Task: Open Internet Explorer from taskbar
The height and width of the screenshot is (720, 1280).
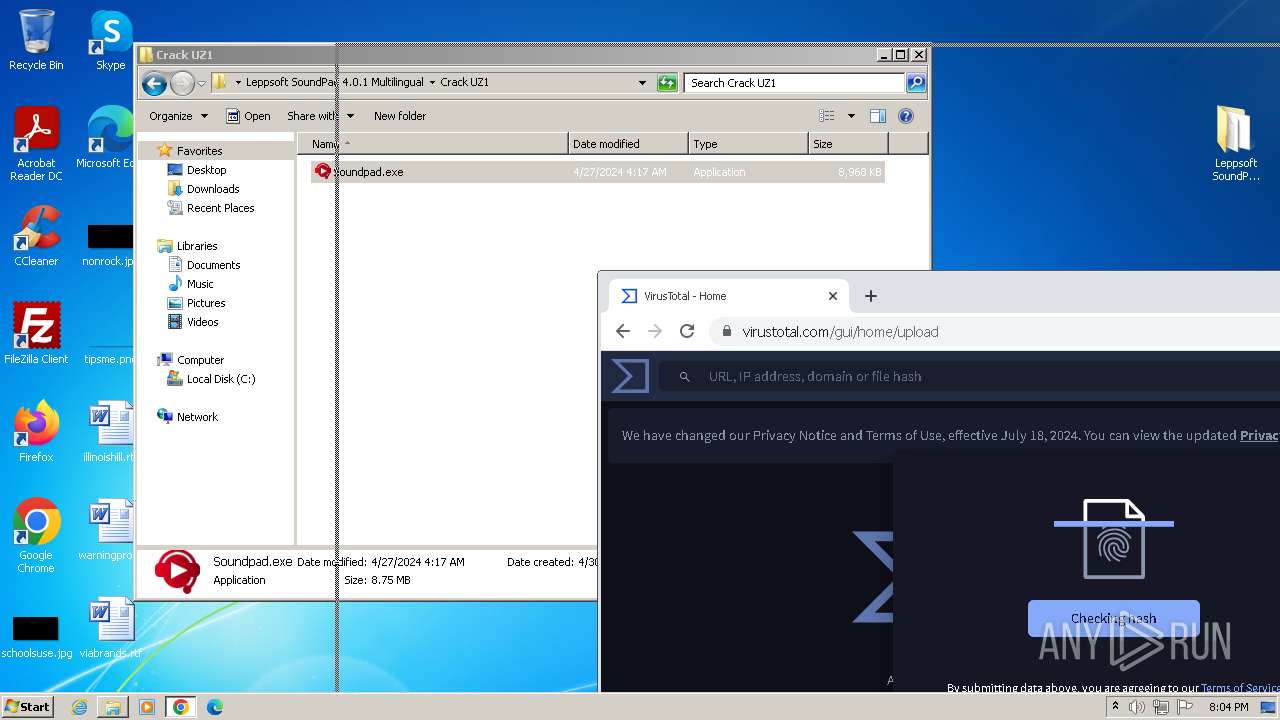Action: pyautogui.click(x=79, y=707)
